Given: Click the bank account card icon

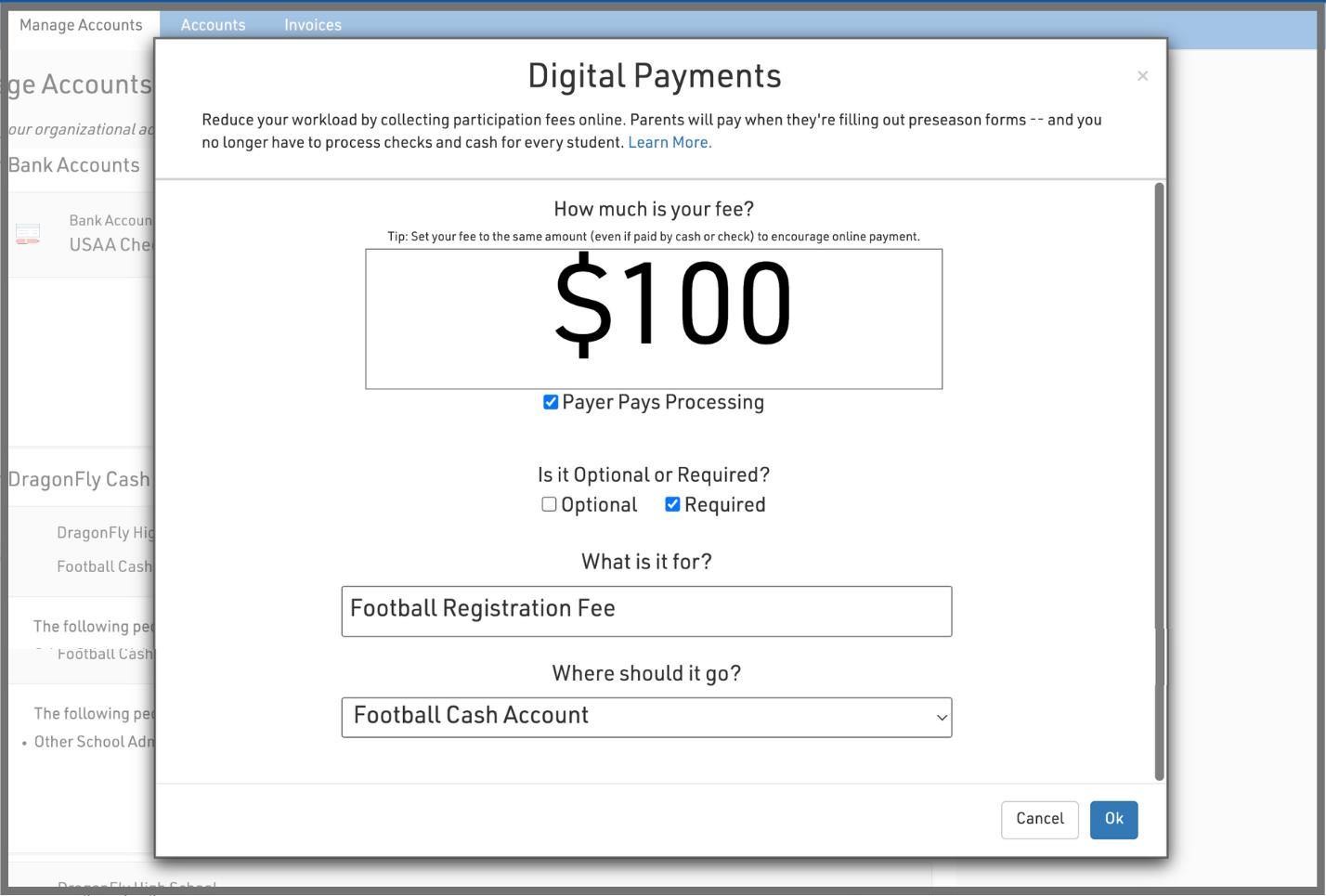Looking at the screenshot, I should (28, 233).
